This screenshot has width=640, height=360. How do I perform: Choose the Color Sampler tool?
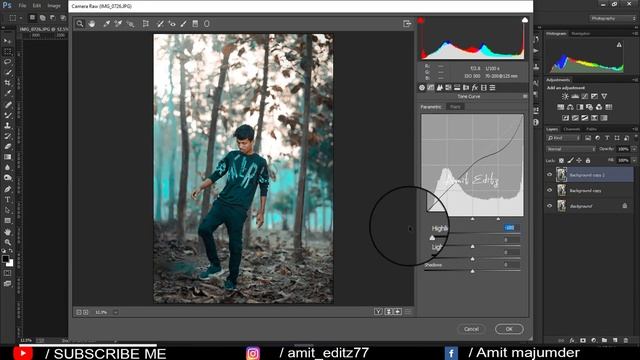(x=118, y=24)
